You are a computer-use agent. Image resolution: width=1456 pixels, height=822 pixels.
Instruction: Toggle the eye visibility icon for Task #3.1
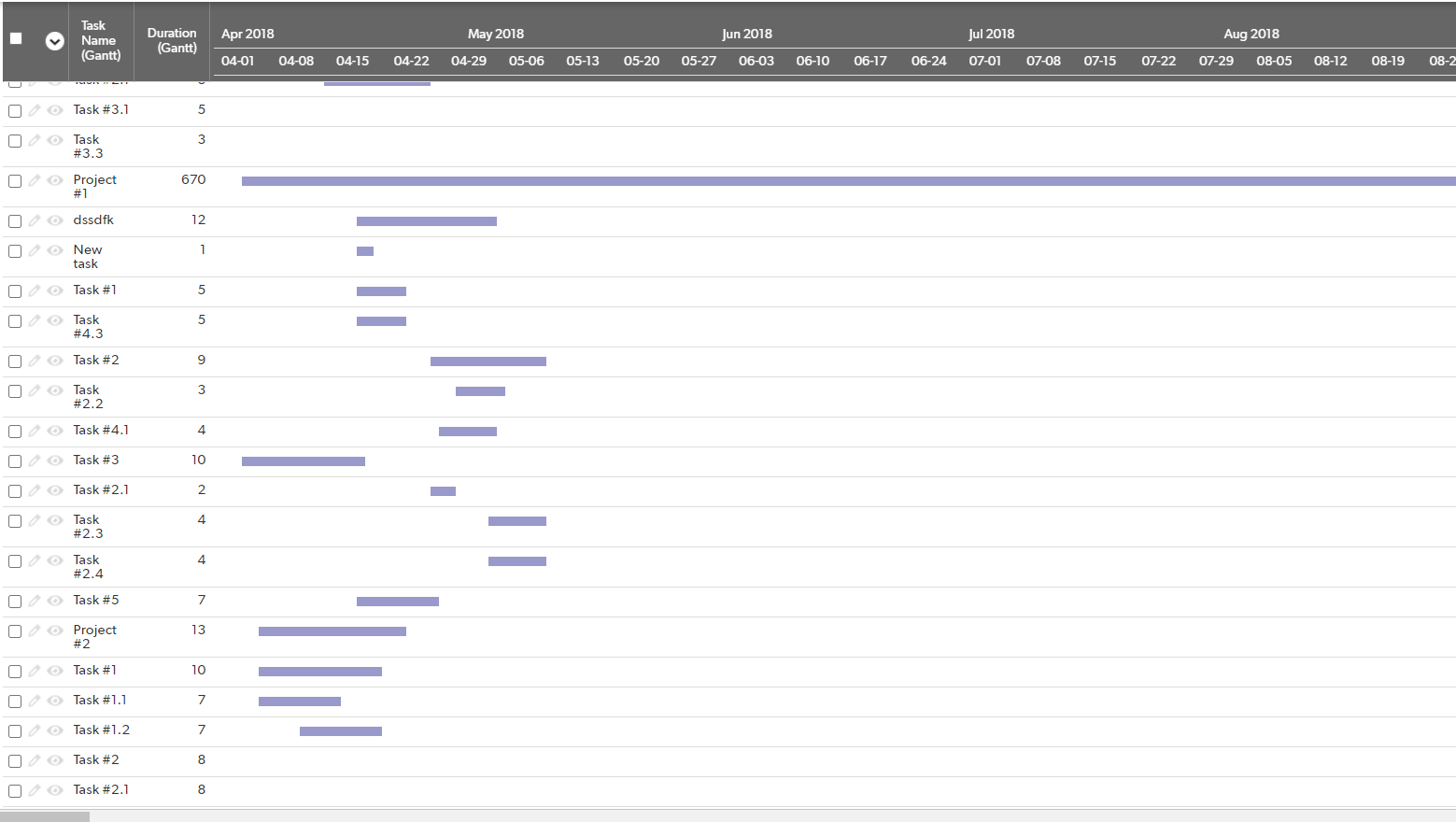tap(55, 110)
